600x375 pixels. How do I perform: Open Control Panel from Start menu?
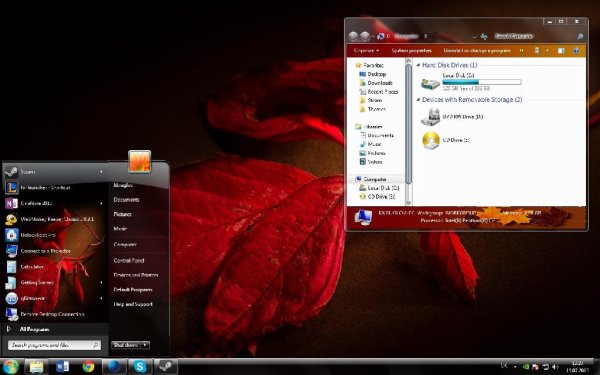click(129, 261)
